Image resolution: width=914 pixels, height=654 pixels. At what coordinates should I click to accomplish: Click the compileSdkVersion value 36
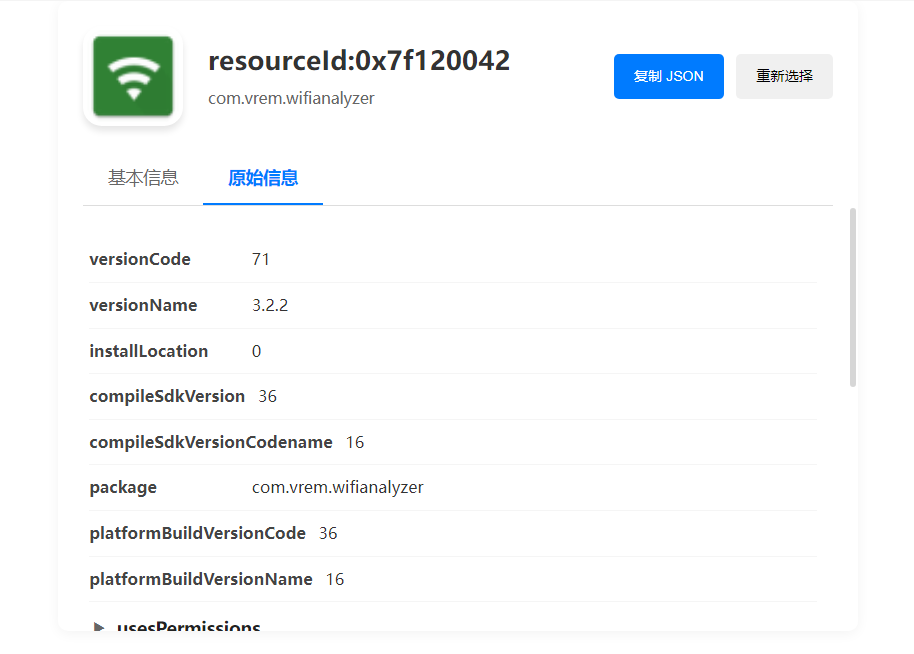tap(268, 396)
